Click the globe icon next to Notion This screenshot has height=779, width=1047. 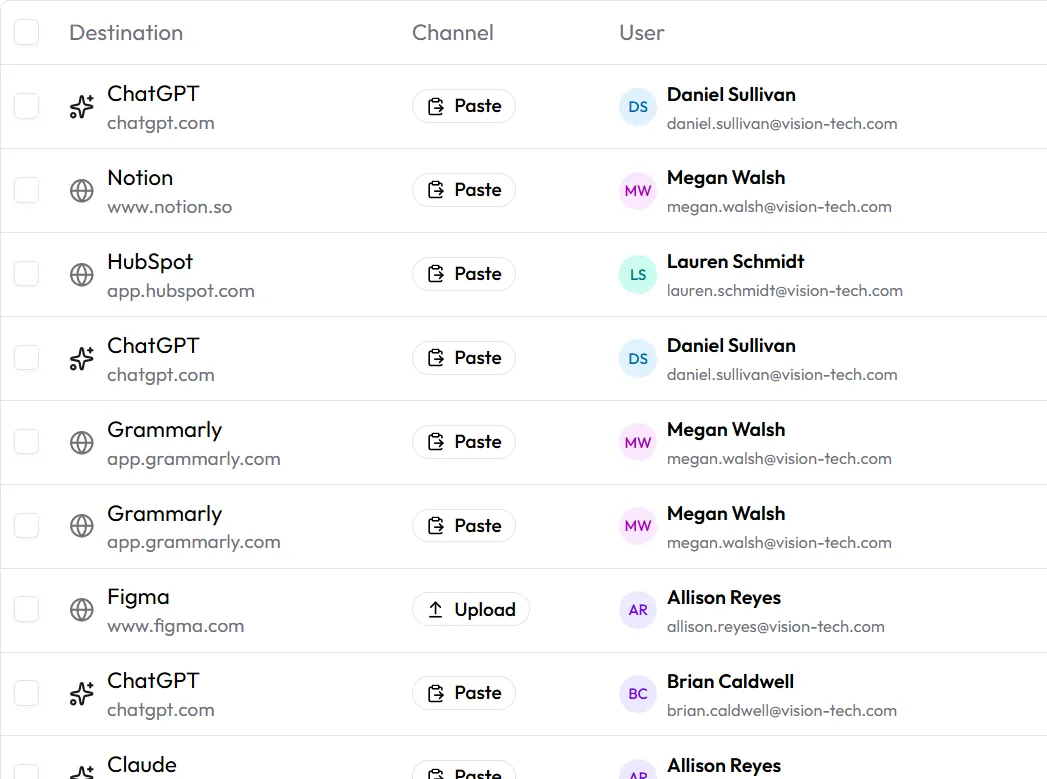pyautogui.click(x=81, y=190)
